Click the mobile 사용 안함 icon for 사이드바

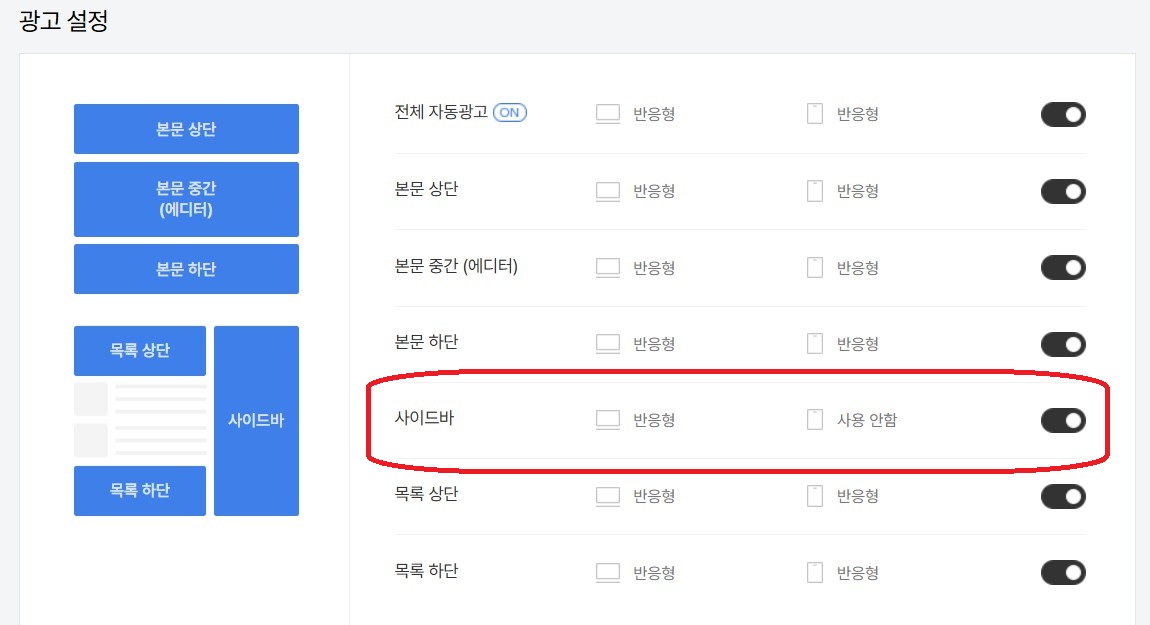pyautogui.click(x=814, y=420)
